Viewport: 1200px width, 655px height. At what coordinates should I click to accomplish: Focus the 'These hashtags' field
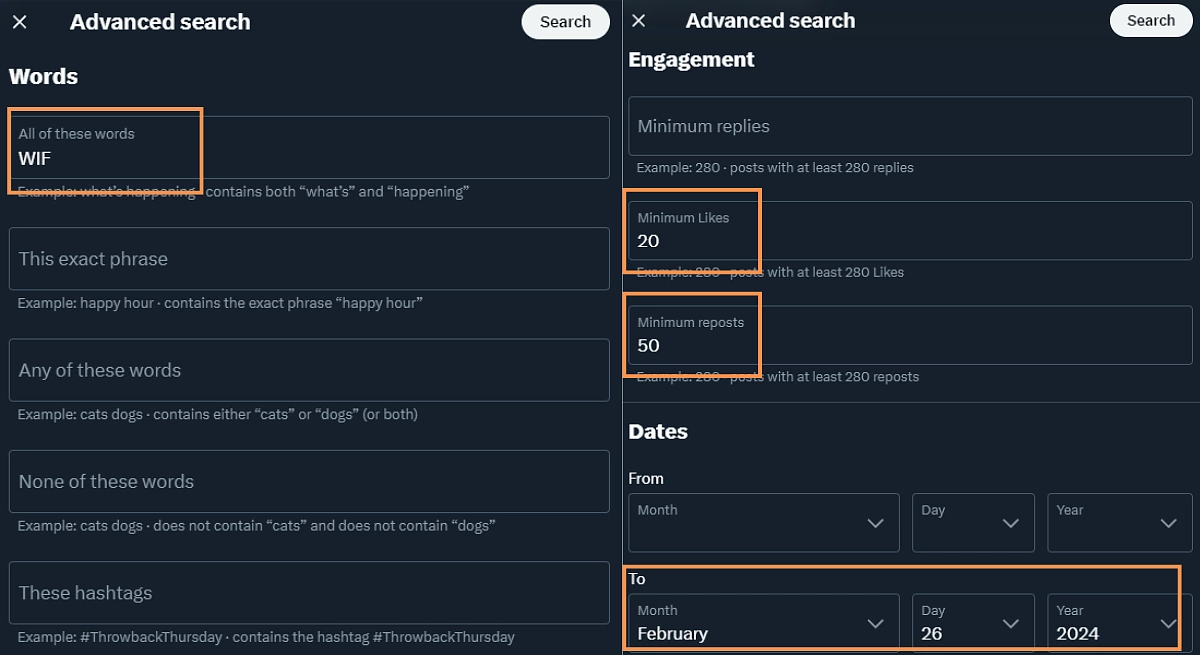click(309, 593)
